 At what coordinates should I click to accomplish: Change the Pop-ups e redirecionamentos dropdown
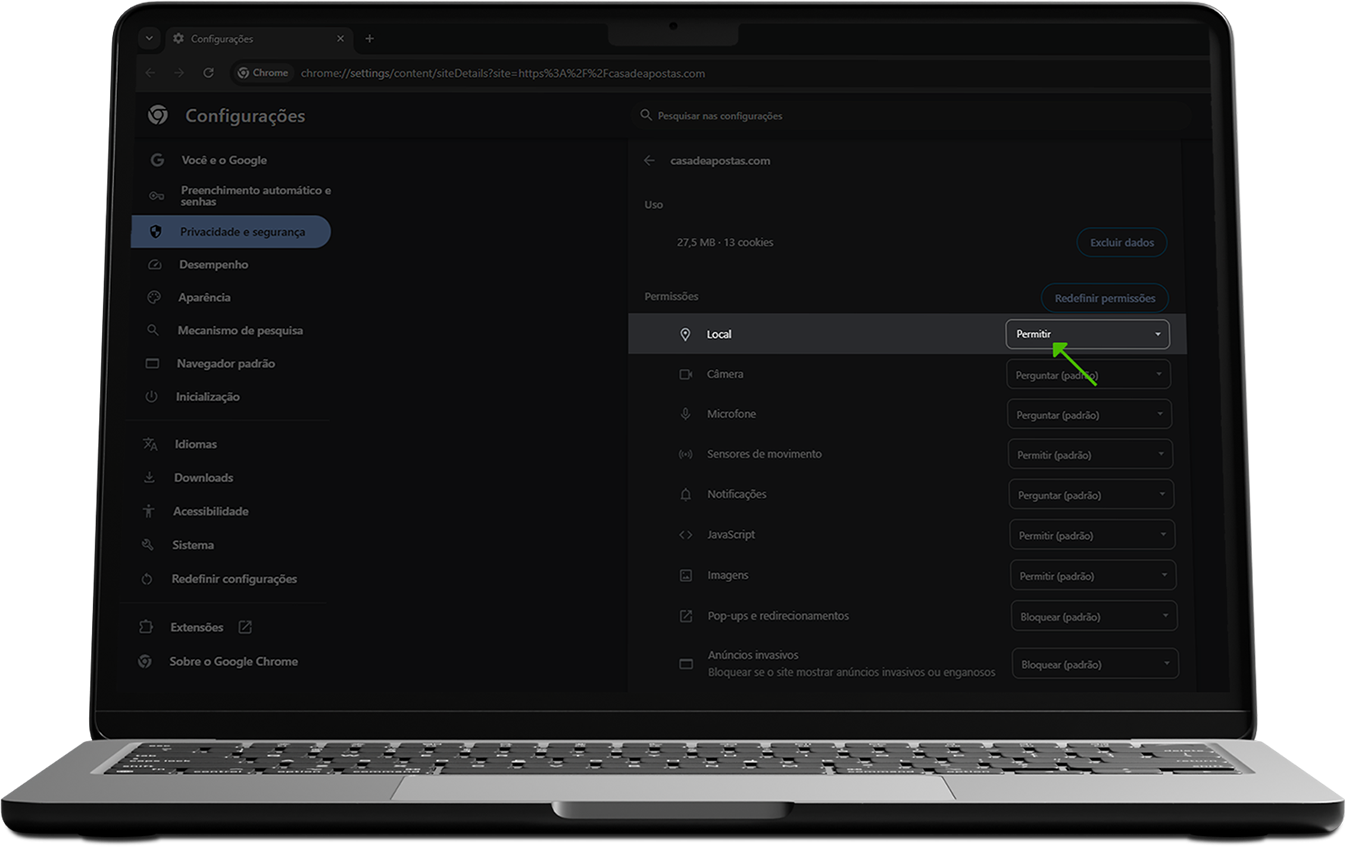tap(1093, 617)
